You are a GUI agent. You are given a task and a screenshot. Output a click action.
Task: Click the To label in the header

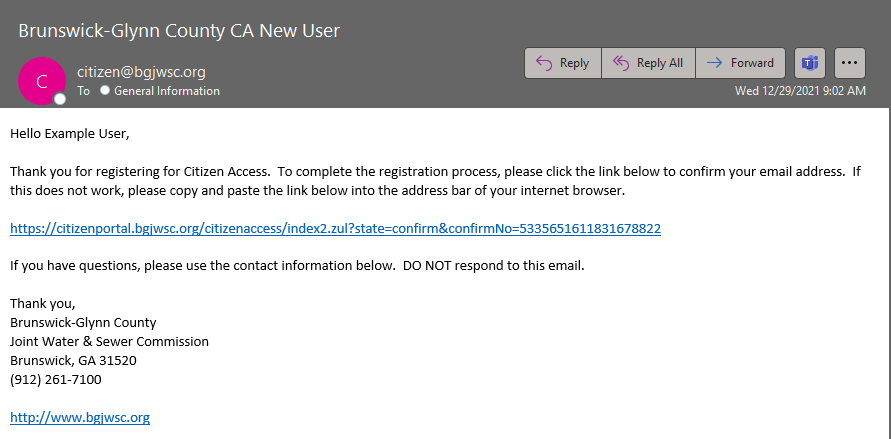coord(84,91)
